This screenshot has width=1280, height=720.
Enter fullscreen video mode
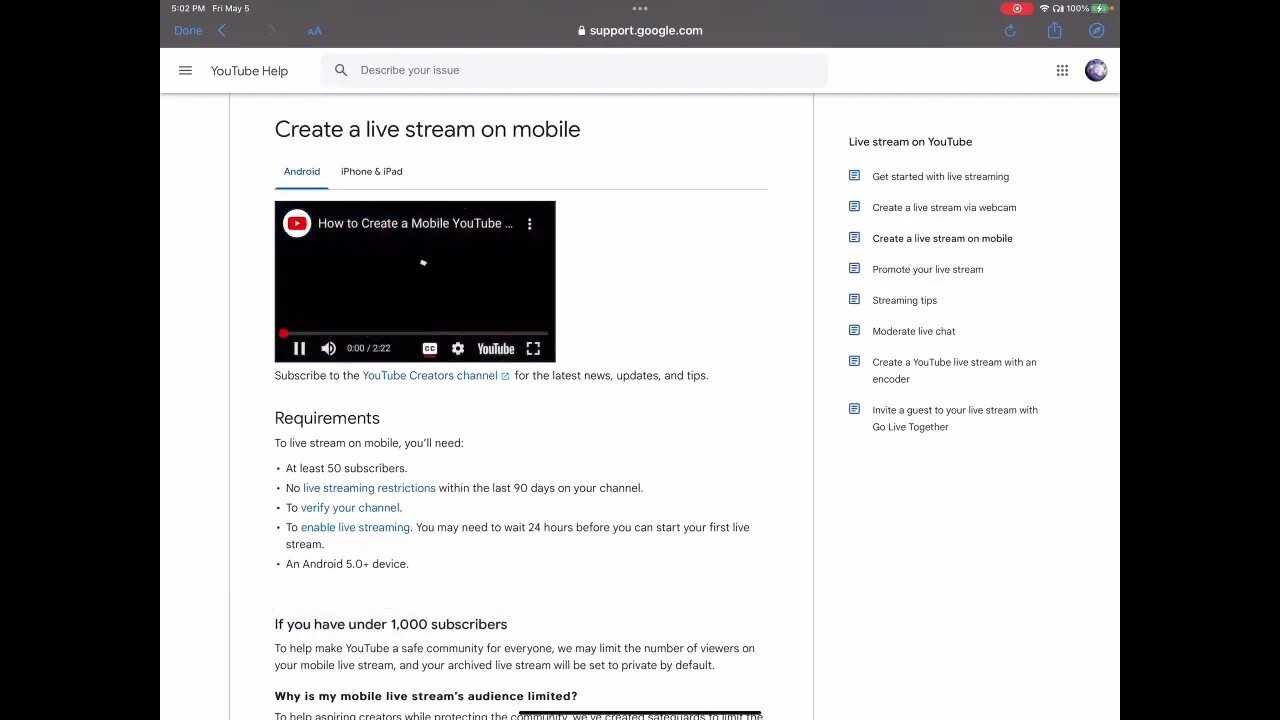pos(533,348)
